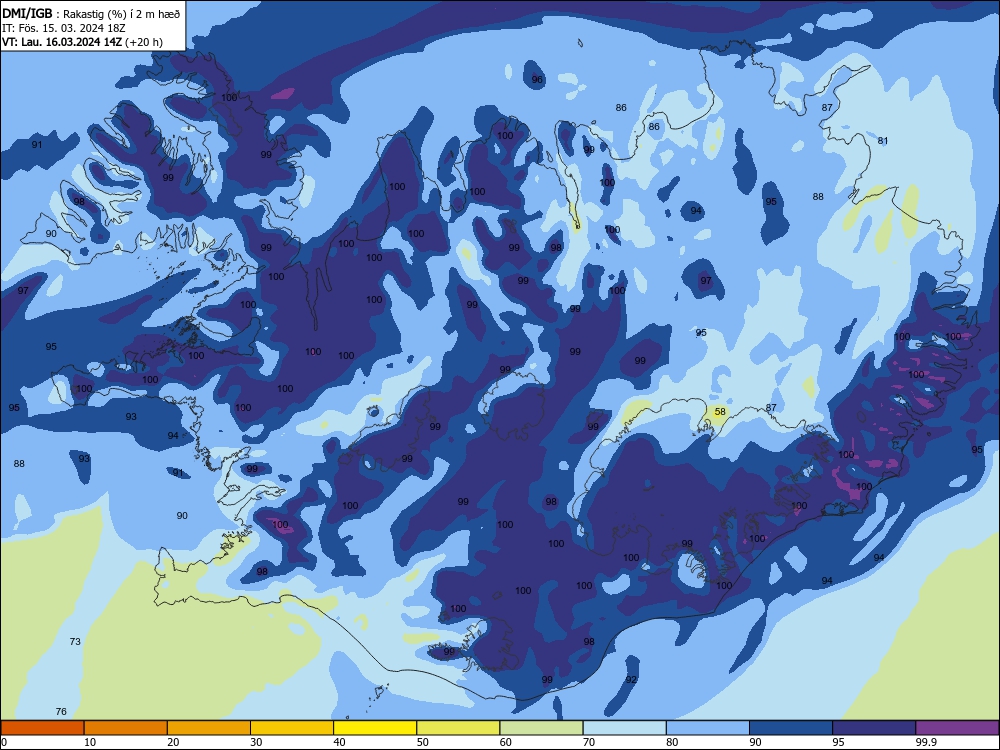This screenshot has width=1000, height=750.
Task: Select the legend scale label 50
Action: pyautogui.click(x=423, y=742)
